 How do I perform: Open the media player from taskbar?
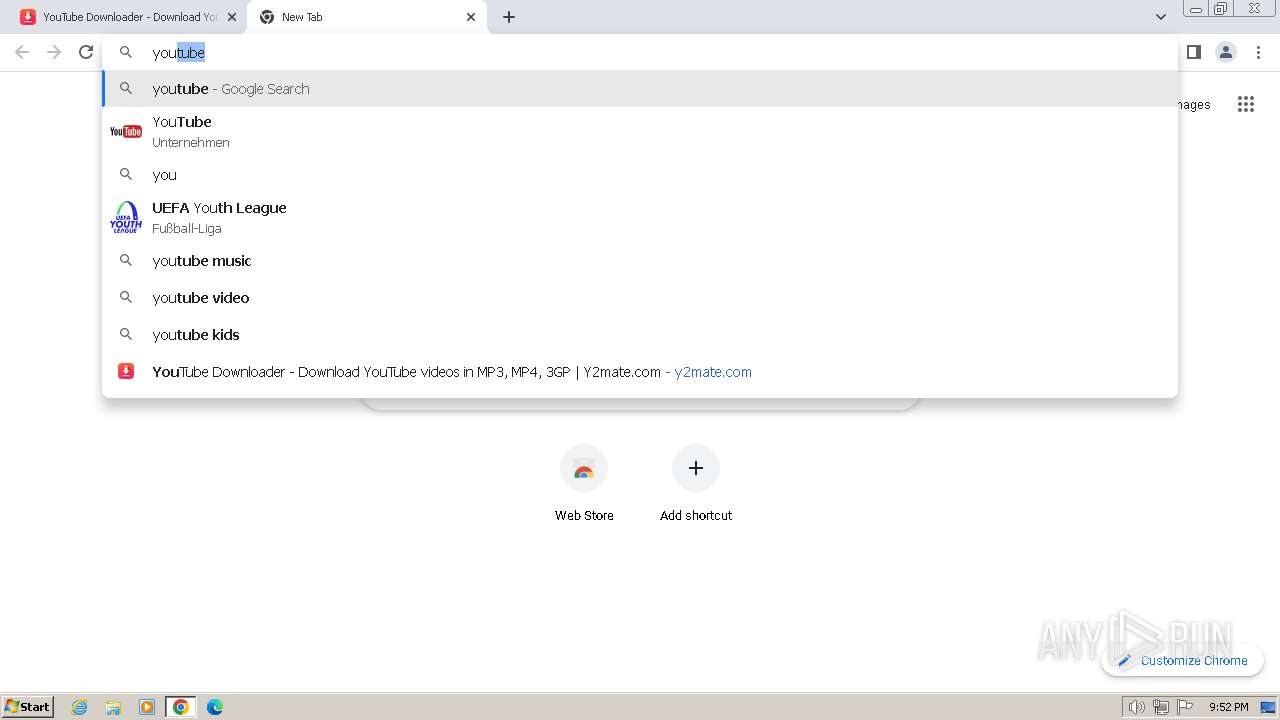(x=147, y=707)
